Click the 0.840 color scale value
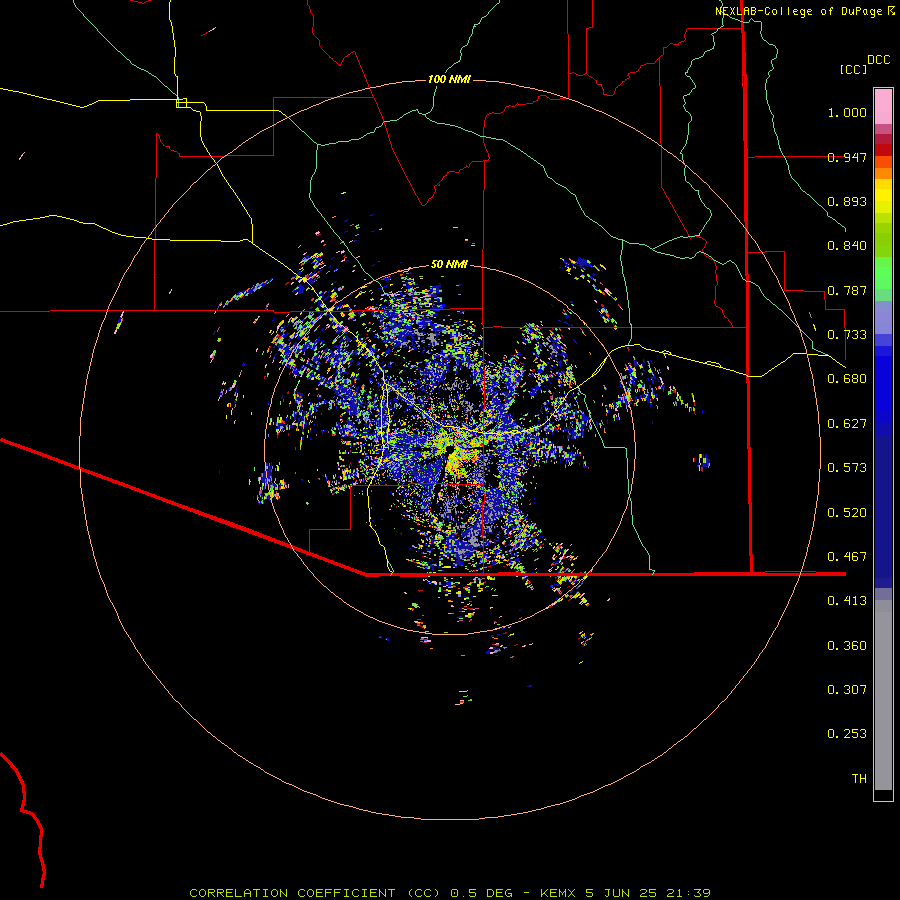The width and height of the screenshot is (900, 900). click(x=847, y=246)
